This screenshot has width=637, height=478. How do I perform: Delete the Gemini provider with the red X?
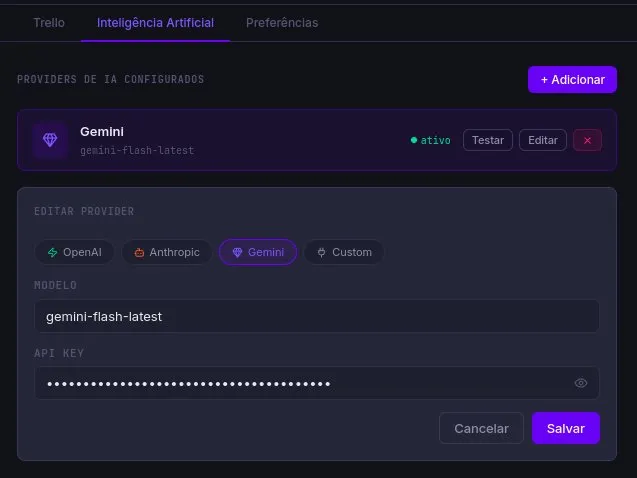(587, 140)
